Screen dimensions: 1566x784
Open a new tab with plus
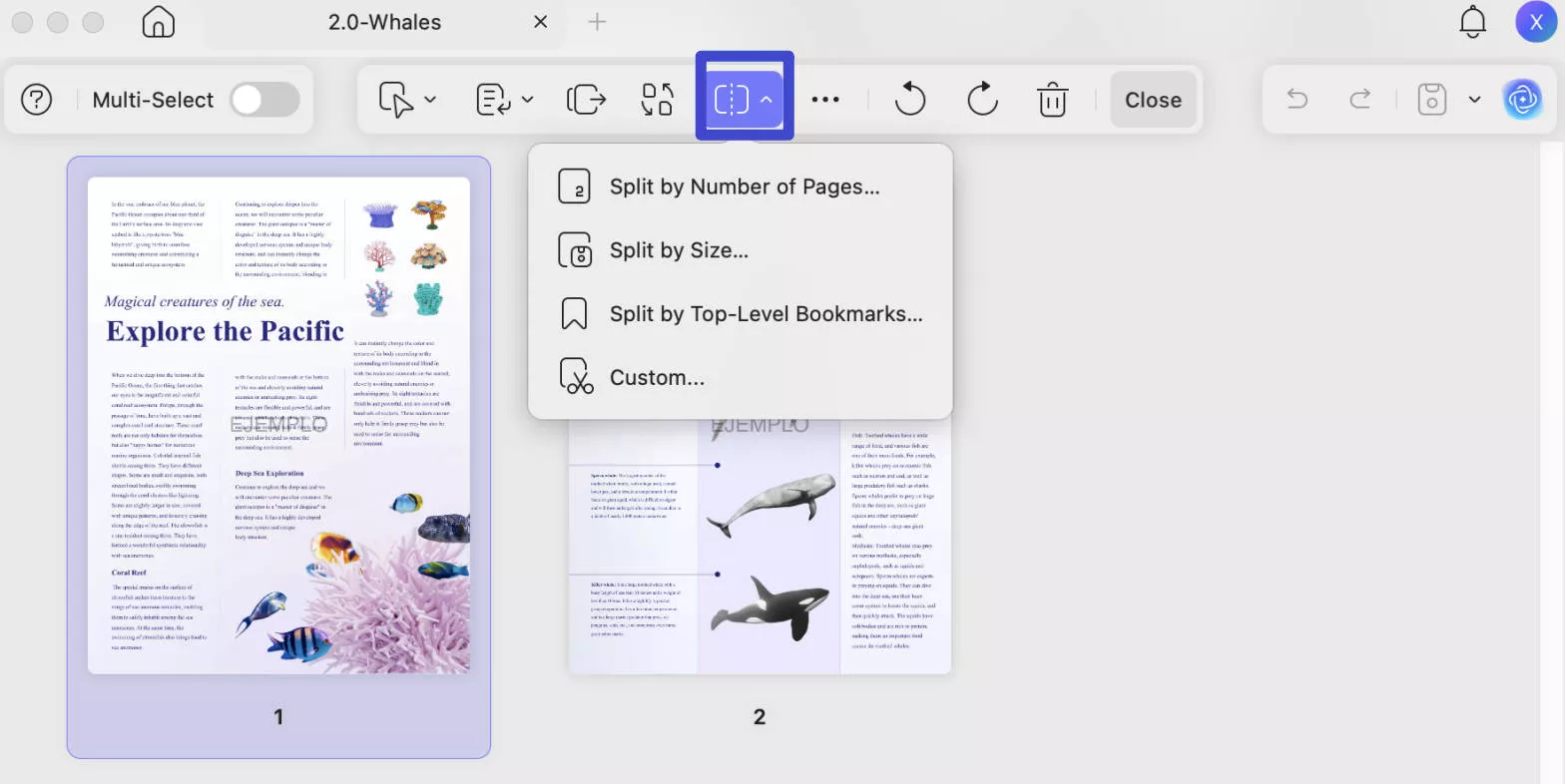click(x=597, y=22)
